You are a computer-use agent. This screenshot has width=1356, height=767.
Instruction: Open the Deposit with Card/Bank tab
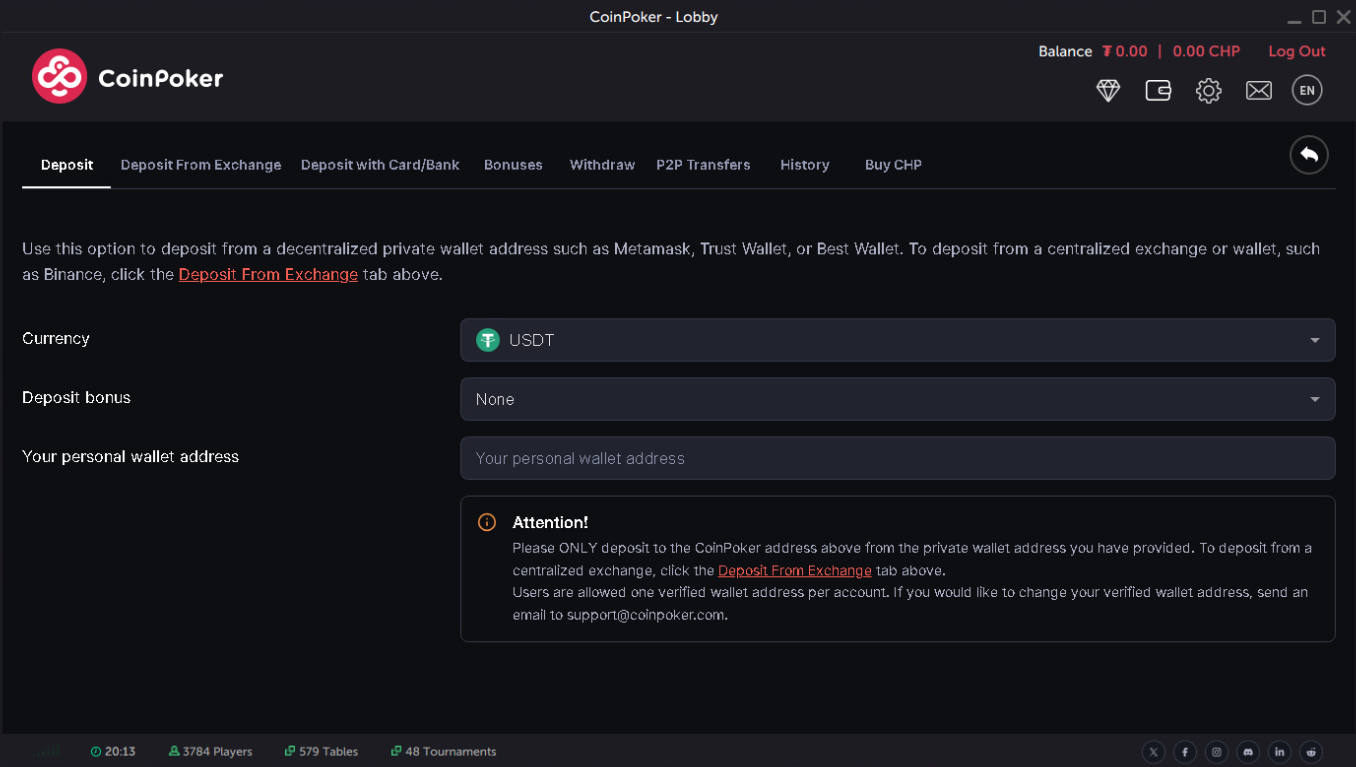(380, 165)
